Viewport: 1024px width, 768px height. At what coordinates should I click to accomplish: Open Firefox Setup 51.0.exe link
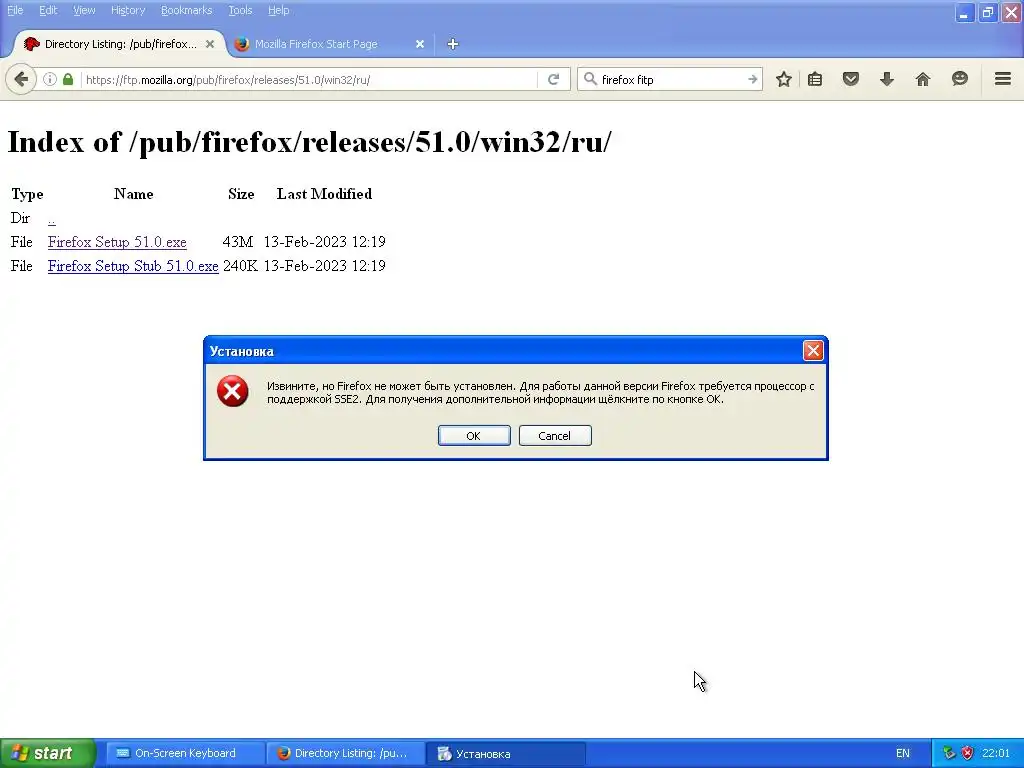point(117,242)
